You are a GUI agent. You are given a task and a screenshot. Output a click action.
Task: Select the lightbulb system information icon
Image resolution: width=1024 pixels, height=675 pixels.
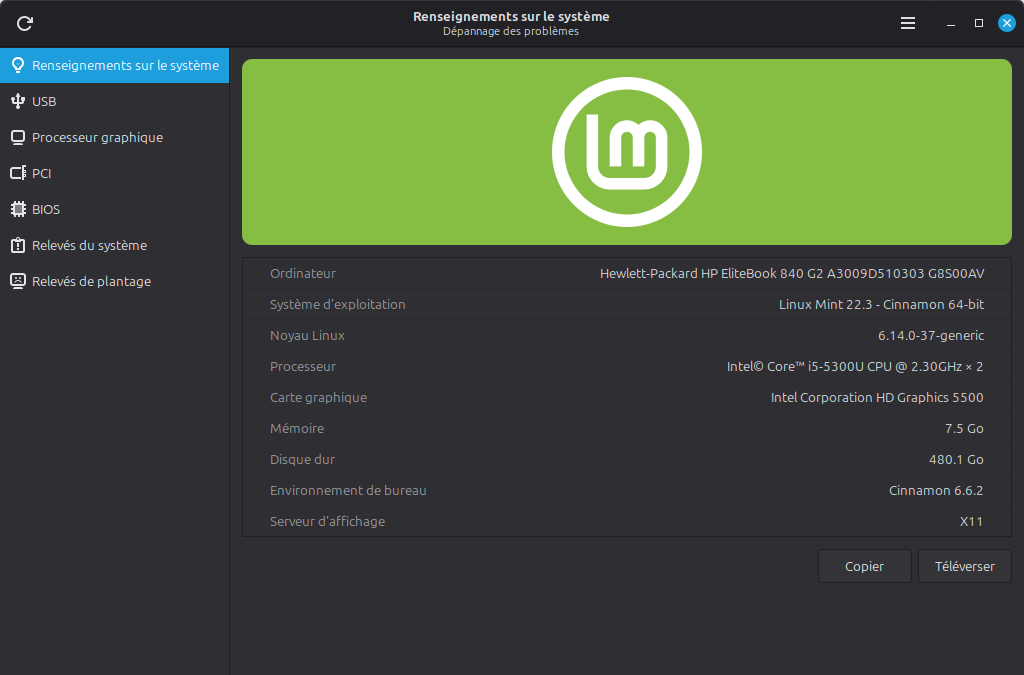17,65
